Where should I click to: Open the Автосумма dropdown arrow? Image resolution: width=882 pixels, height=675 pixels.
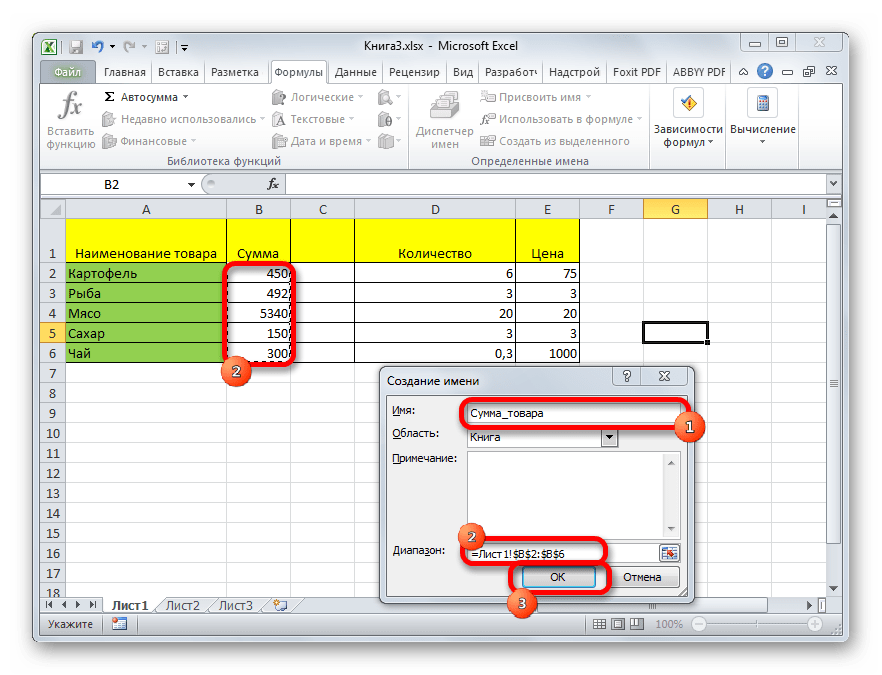(x=185, y=98)
